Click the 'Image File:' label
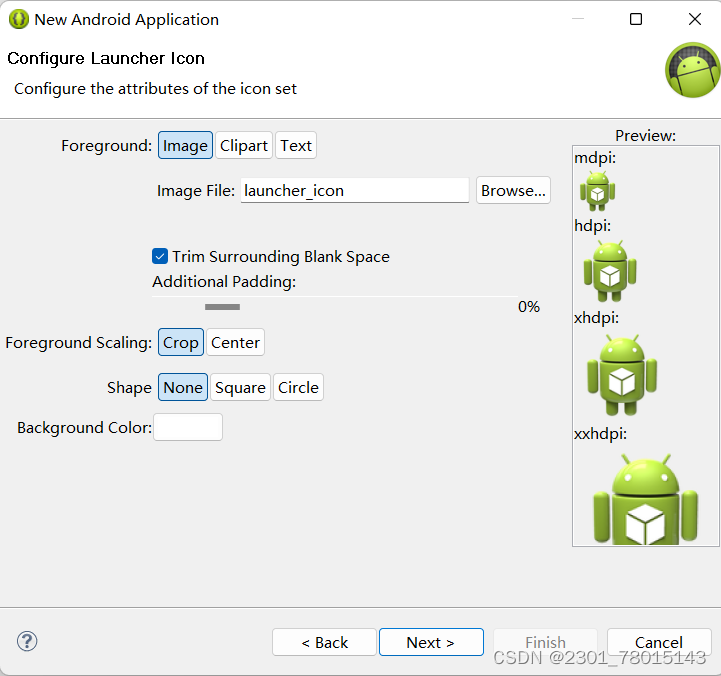The height and width of the screenshot is (676, 721). [x=196, y=190]
